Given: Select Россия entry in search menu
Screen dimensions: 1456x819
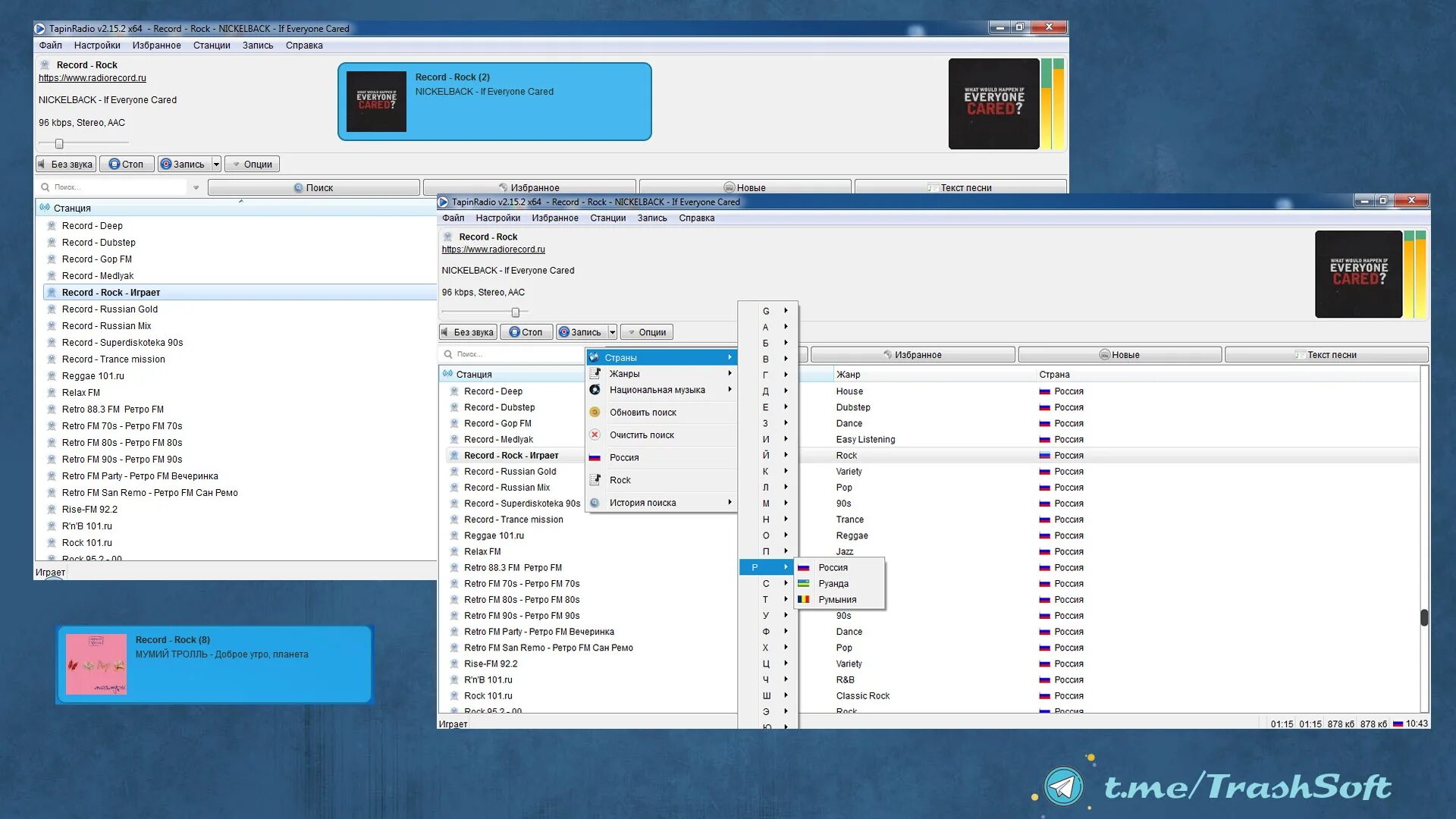Looking at the screenshot, I should pos(661,457).
